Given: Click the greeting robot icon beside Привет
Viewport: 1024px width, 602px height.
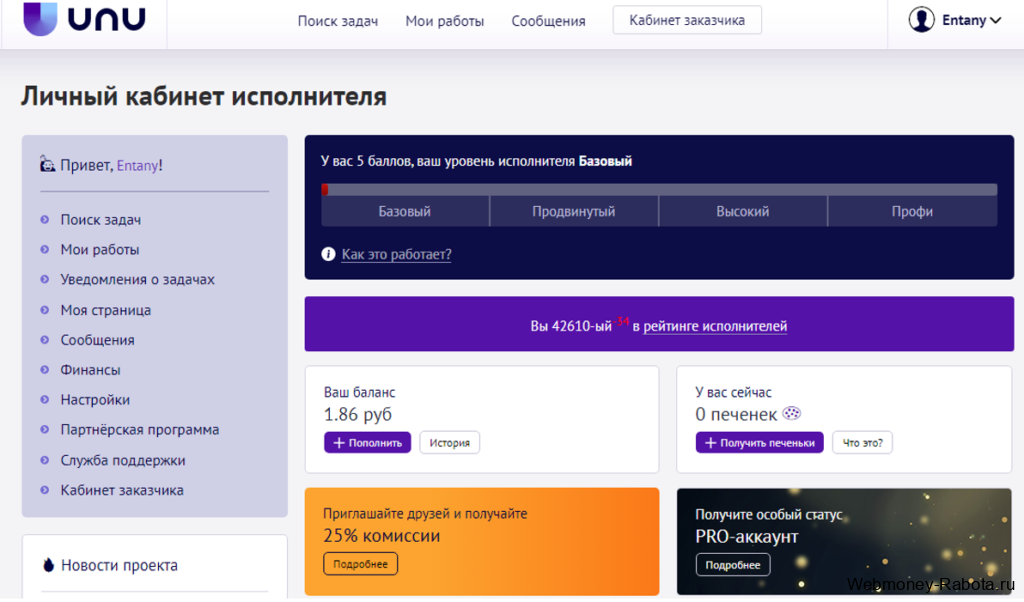Looking at the screenshot, I should pyautogui.click(x=47, y=164).
